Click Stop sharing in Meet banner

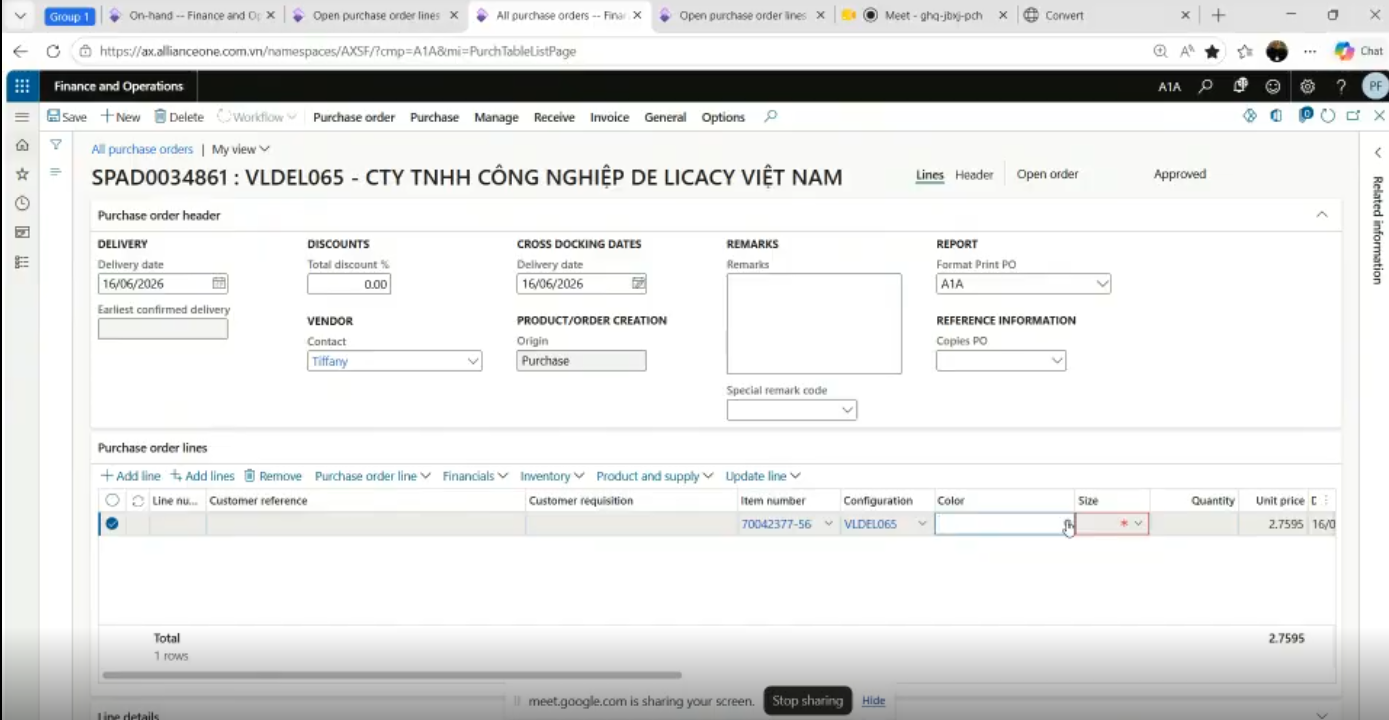(807, 701)
